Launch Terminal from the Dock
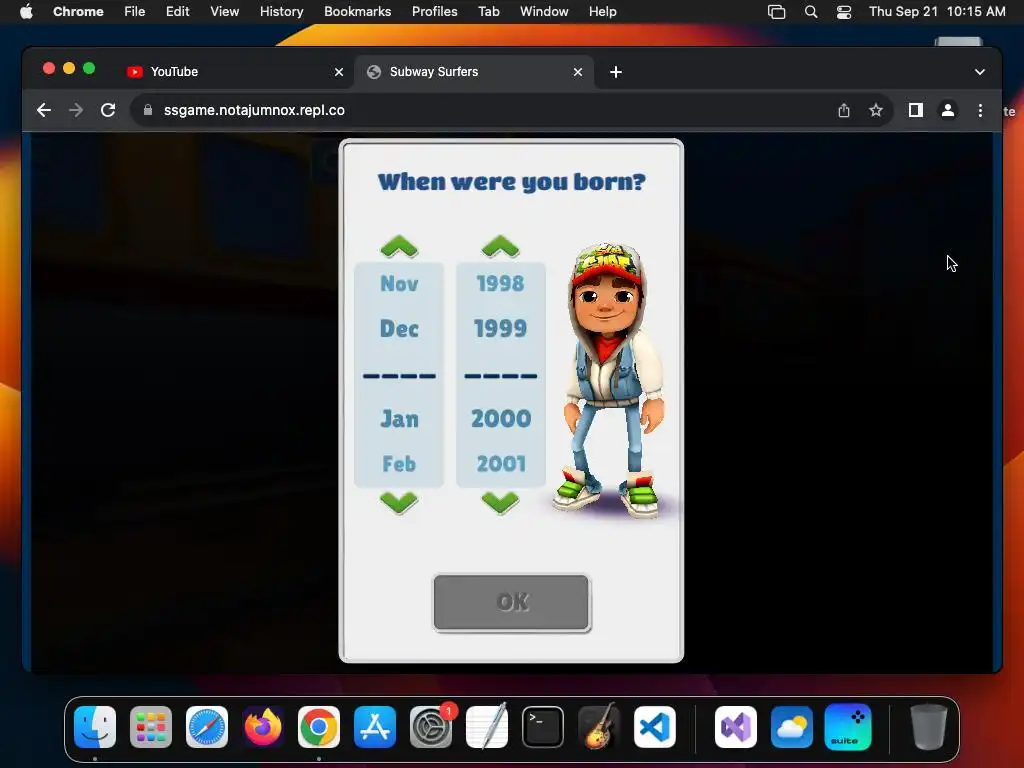 pos(543,727)
